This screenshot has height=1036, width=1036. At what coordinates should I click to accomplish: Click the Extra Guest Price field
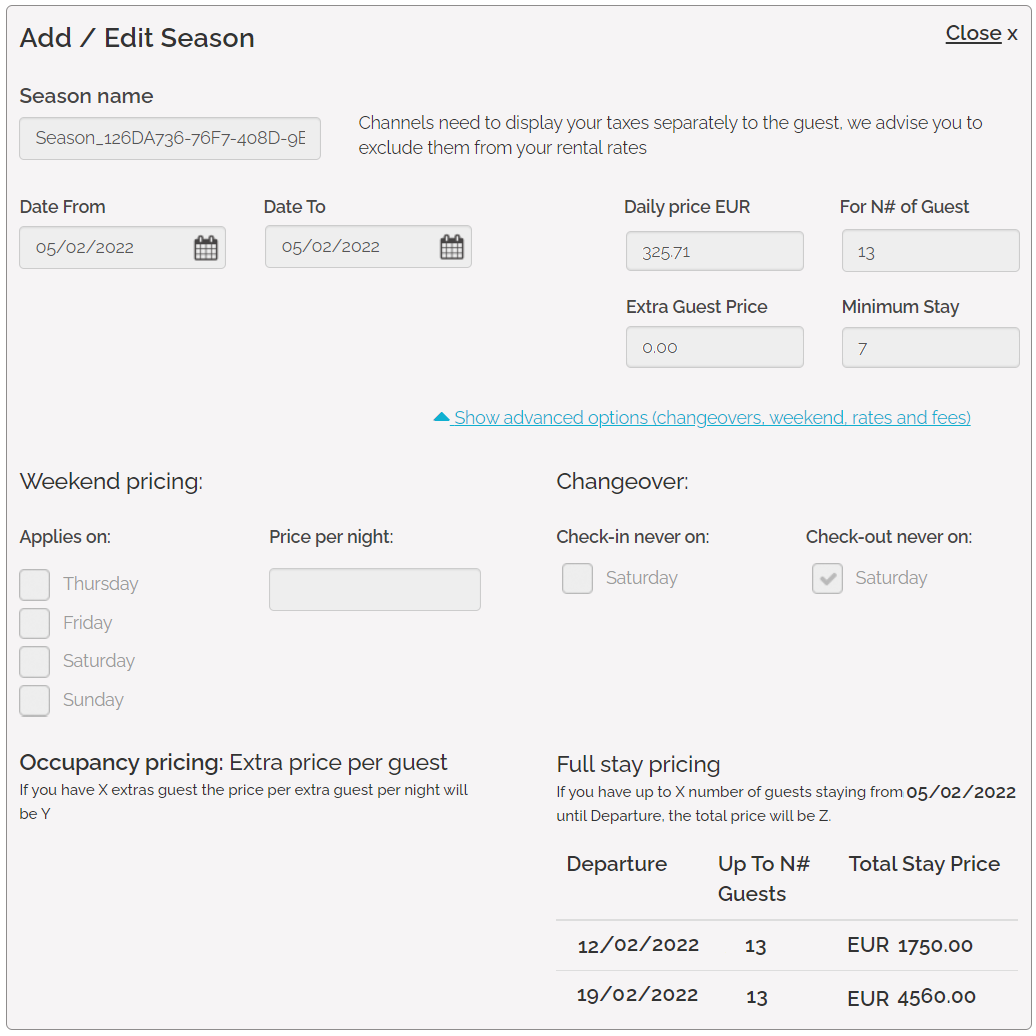point(714,347)
